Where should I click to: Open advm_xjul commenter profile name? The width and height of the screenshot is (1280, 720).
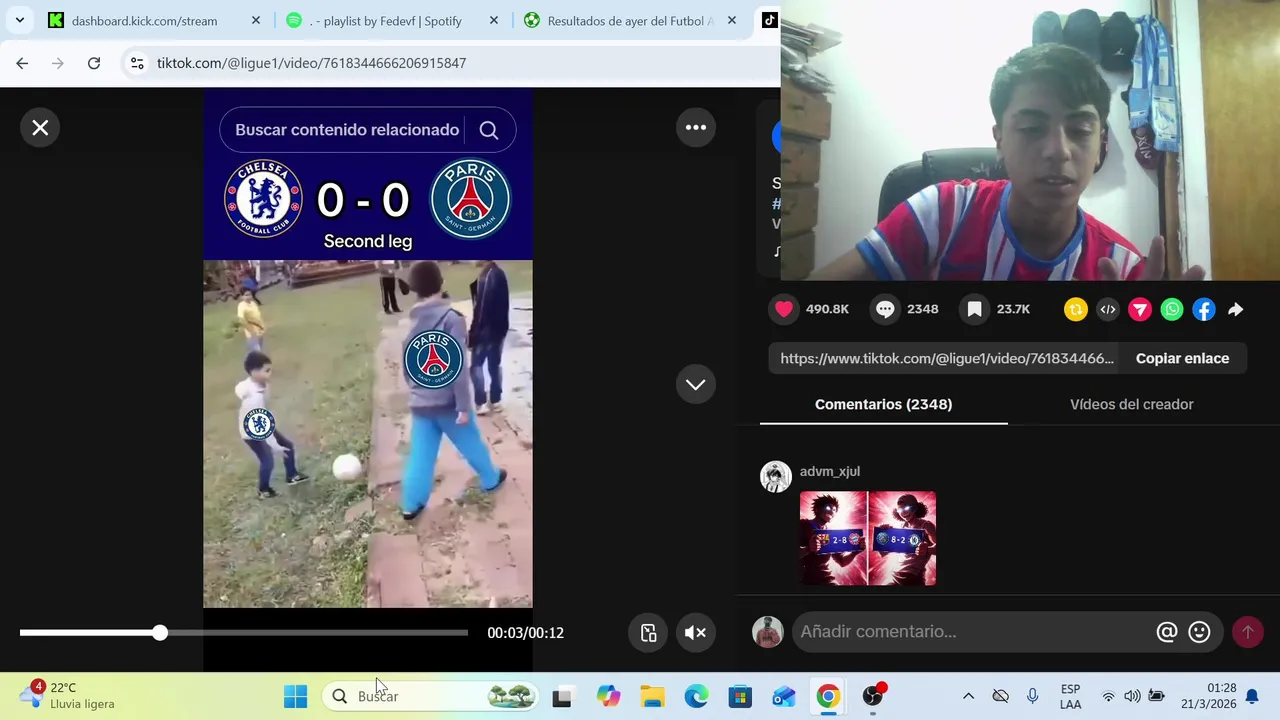tap(830, 471)
